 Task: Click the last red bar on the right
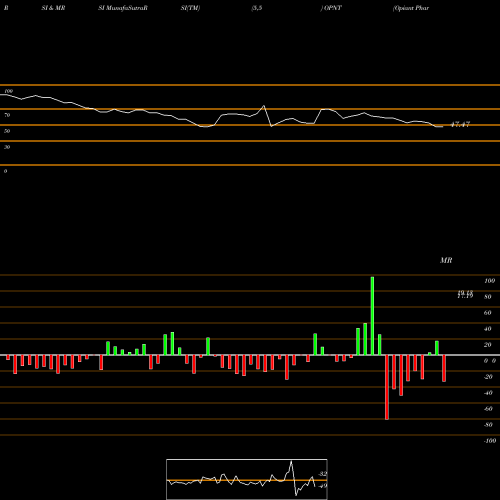444,368
